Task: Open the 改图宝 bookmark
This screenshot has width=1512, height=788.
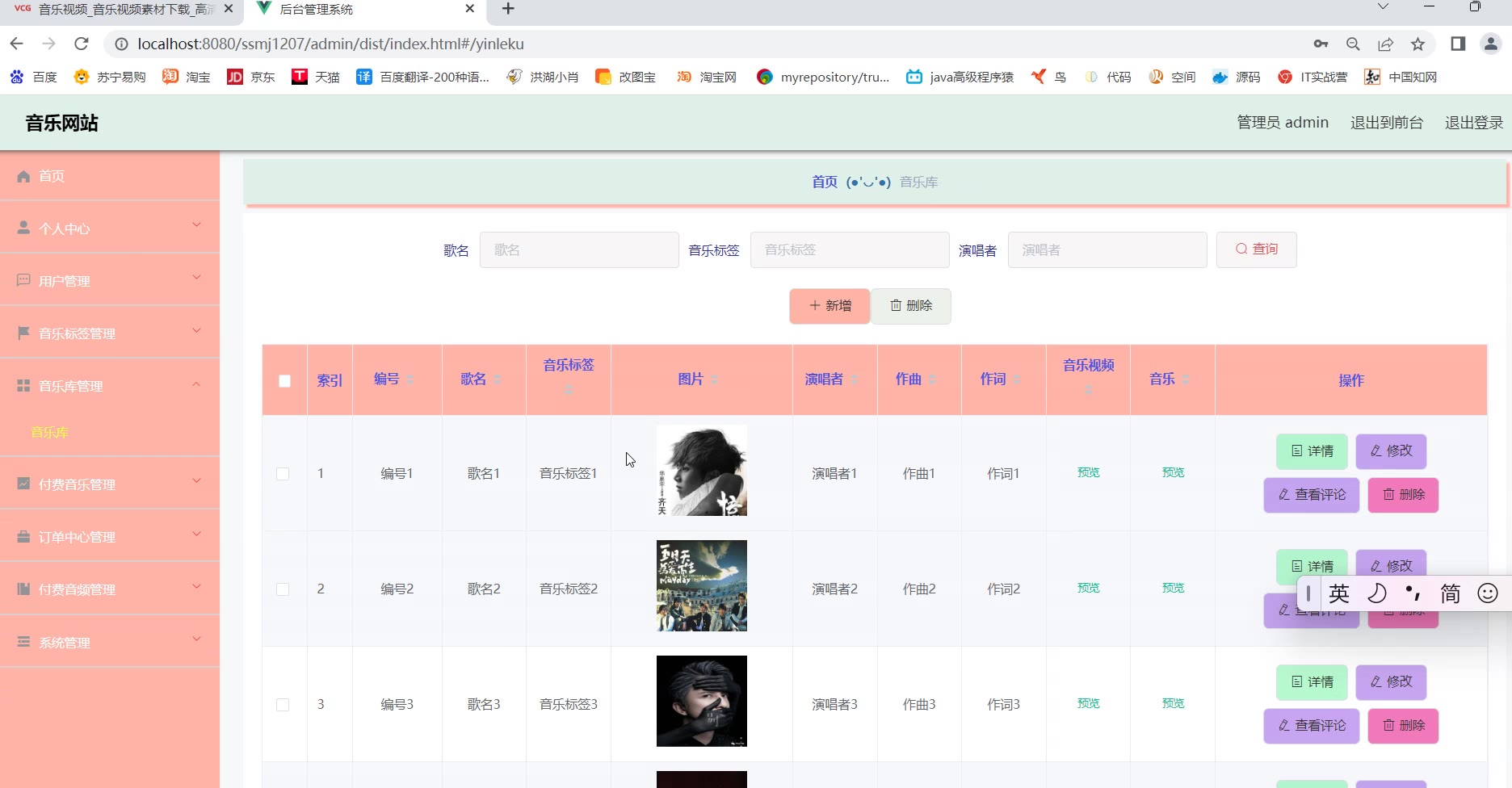Action: pos(626,77)
